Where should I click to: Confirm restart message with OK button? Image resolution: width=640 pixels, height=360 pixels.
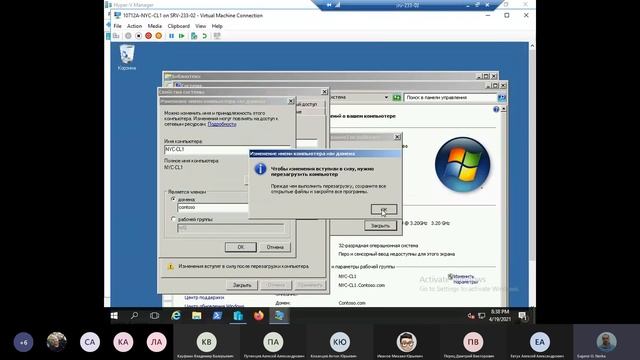pyautogui.click(x=384, y=209)
